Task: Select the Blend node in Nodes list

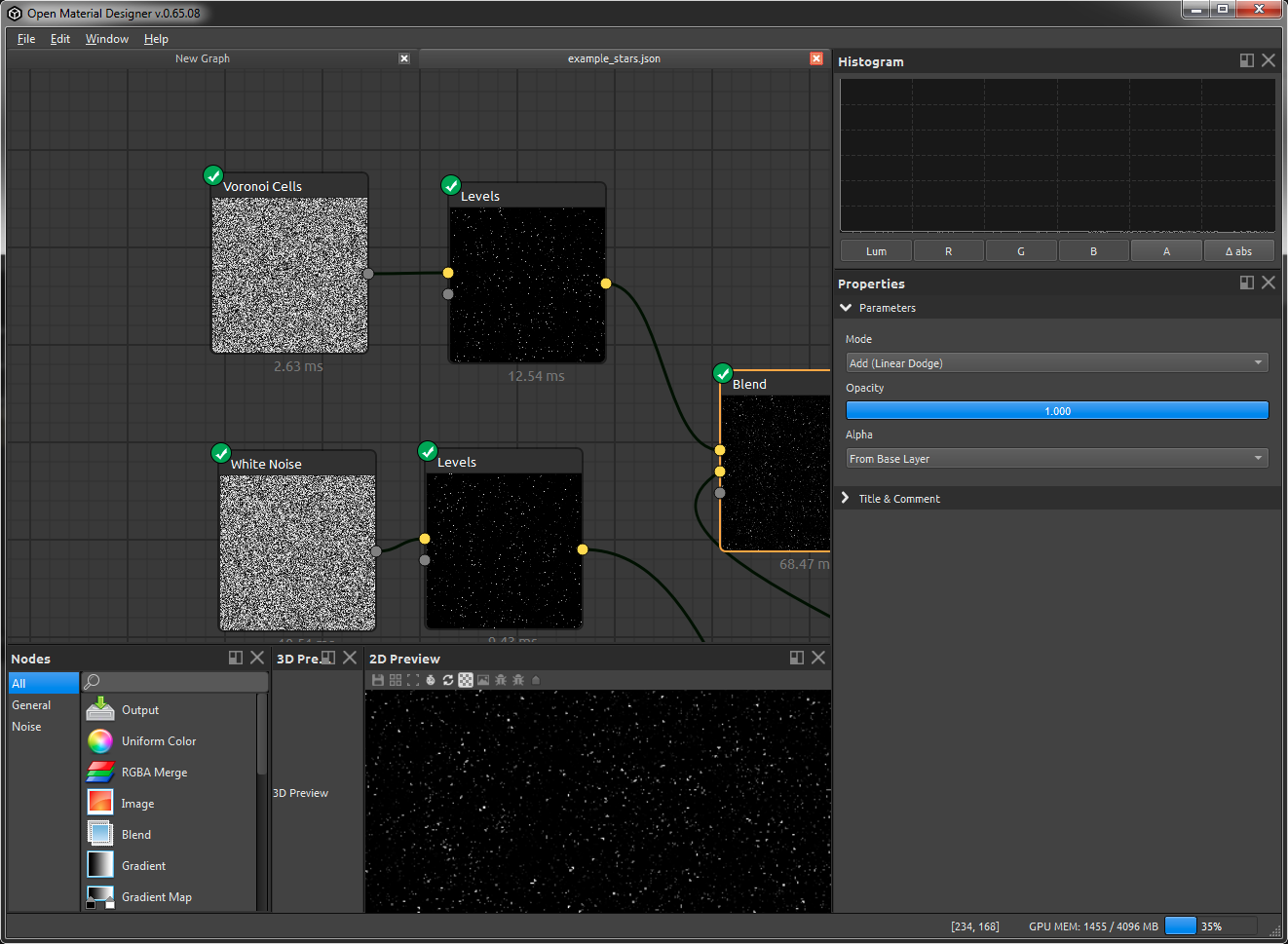Action: tap(169, 835)
